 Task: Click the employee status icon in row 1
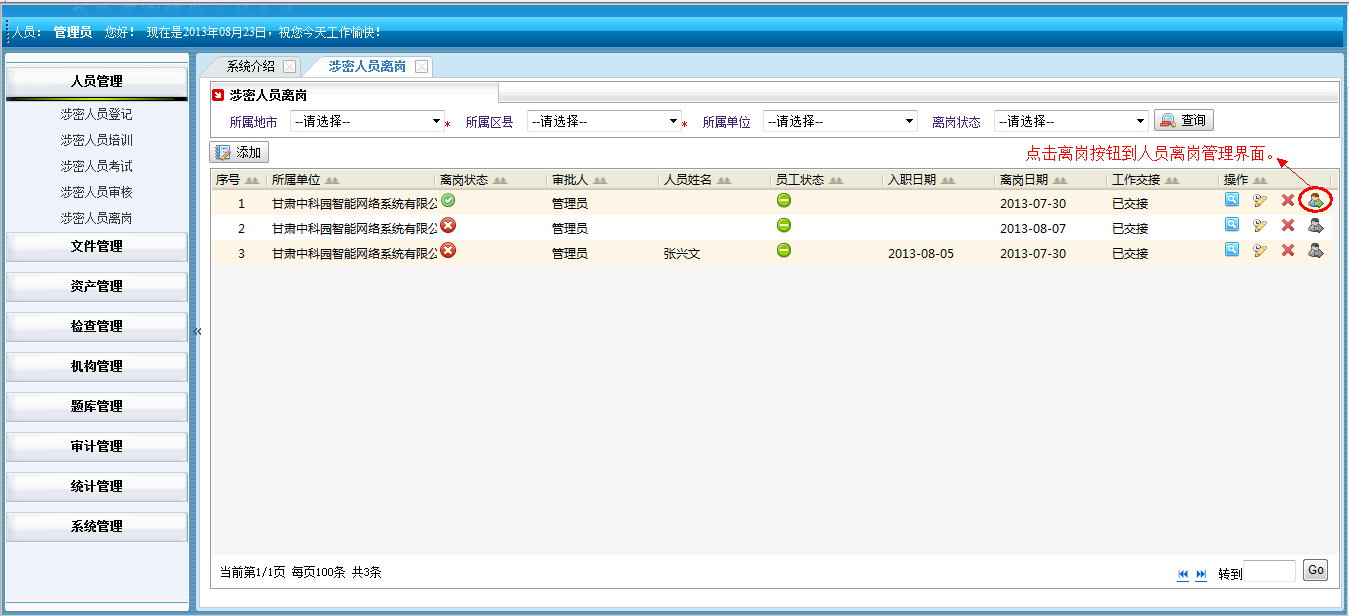[784, 200]
